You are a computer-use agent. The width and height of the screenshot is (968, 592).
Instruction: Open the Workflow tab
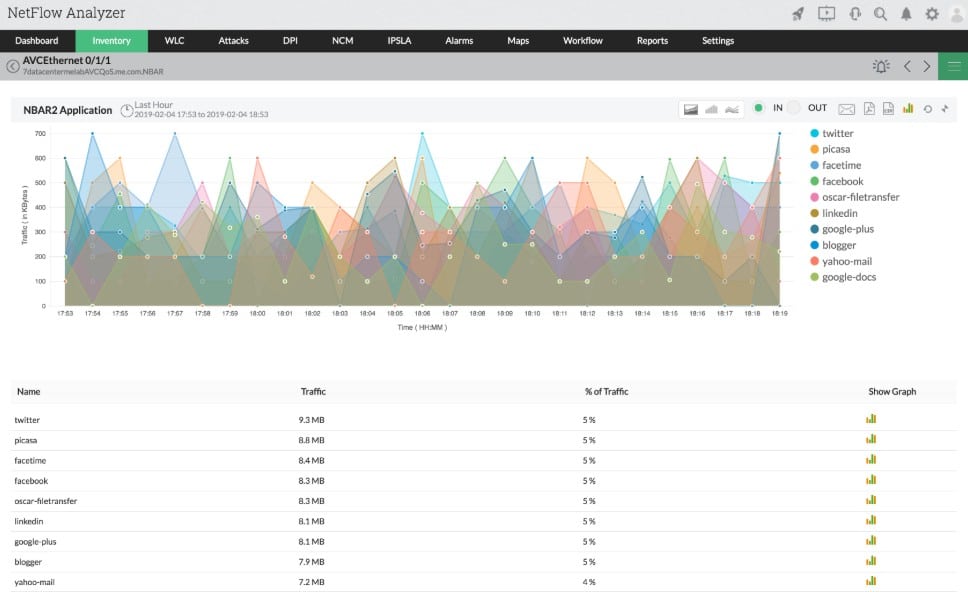(583, 41)
